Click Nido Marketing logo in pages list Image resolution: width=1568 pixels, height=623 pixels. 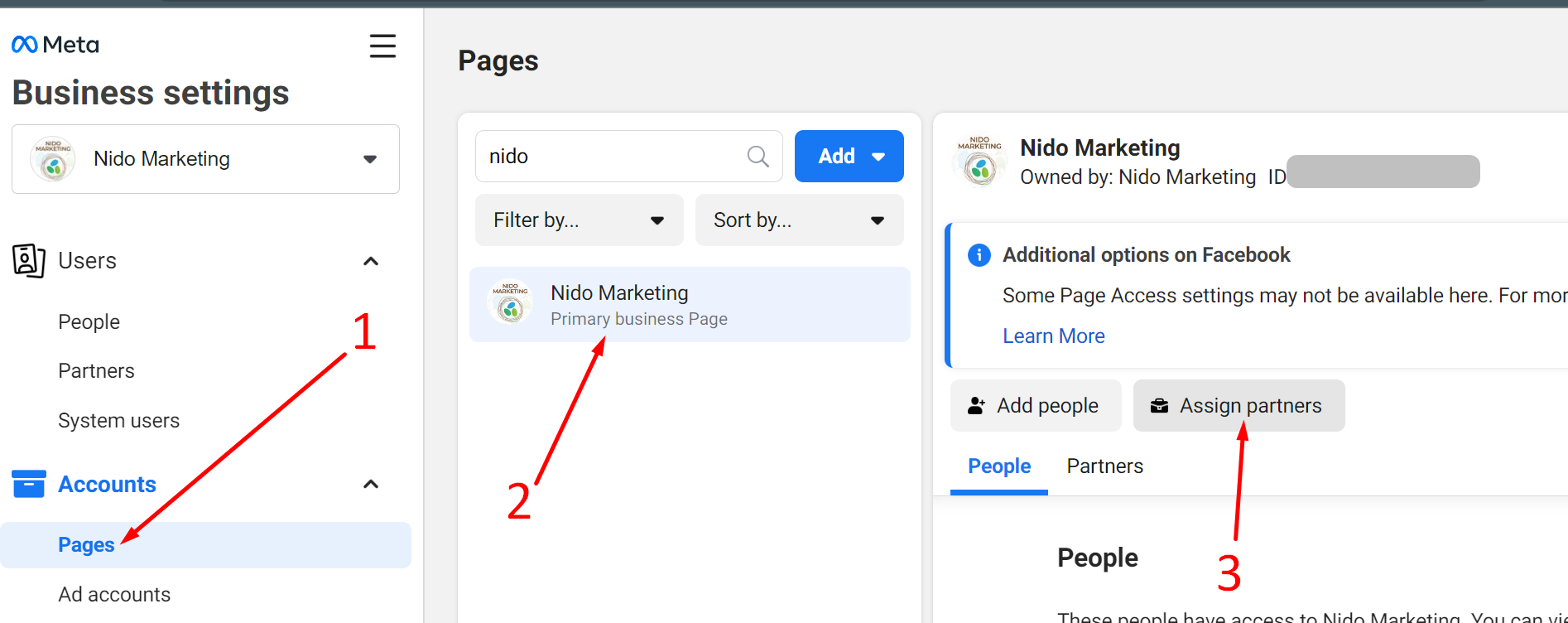511,303
